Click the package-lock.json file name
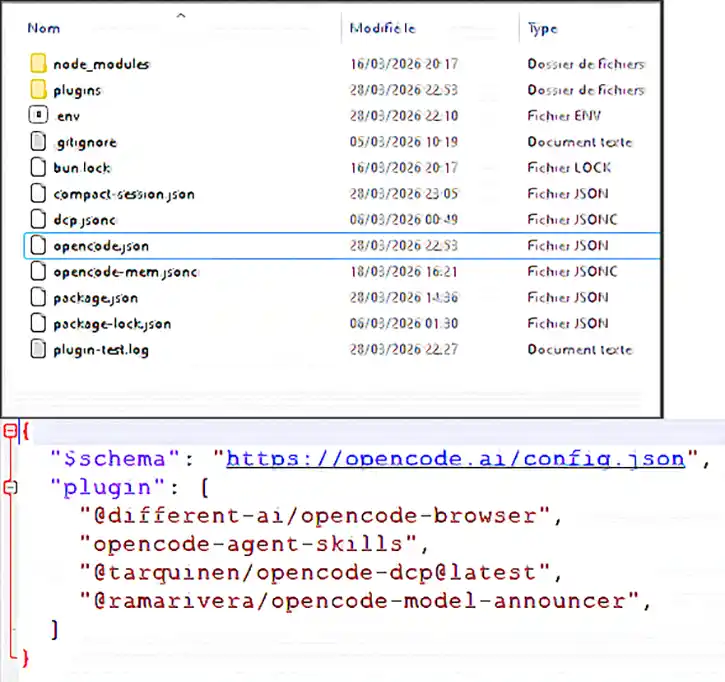 point(112,324)
